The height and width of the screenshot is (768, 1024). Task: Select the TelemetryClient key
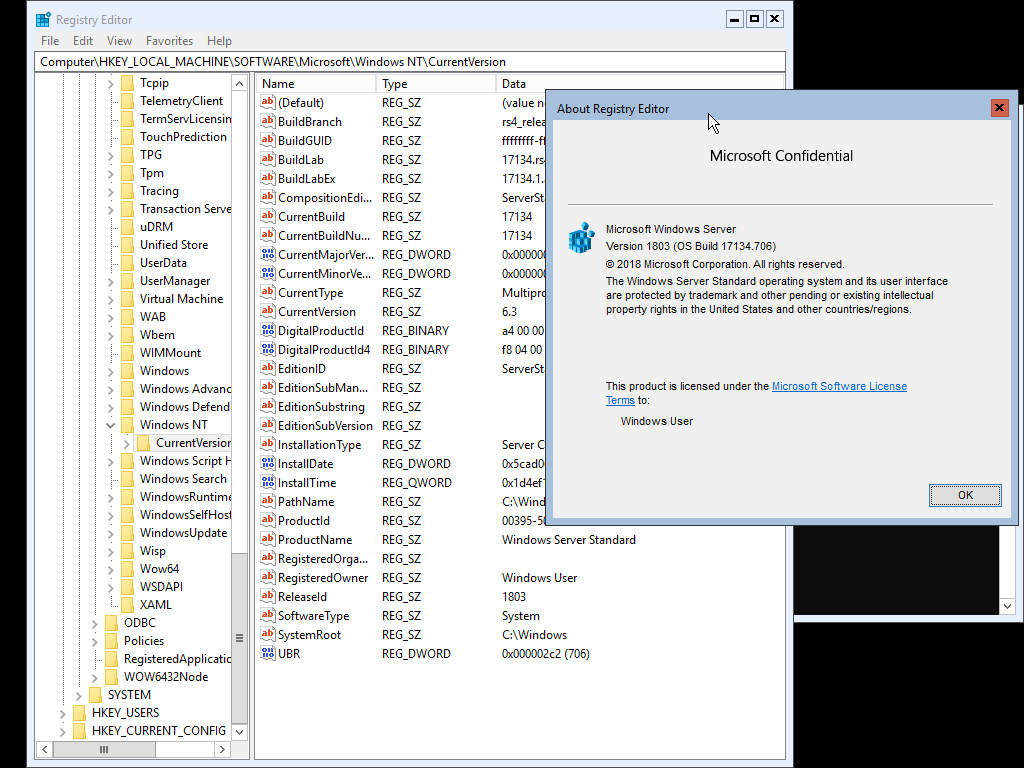[x=181, y=101]
